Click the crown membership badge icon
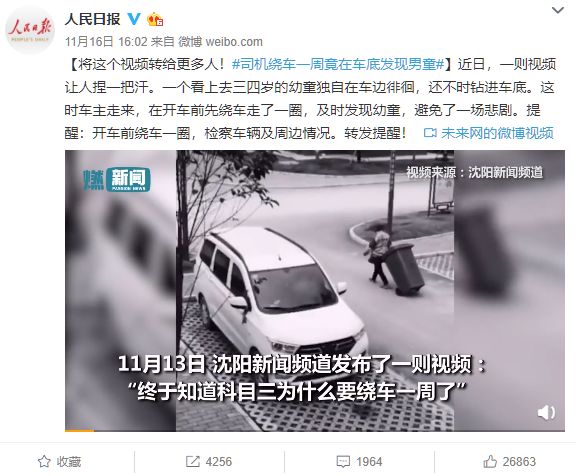 155,19
